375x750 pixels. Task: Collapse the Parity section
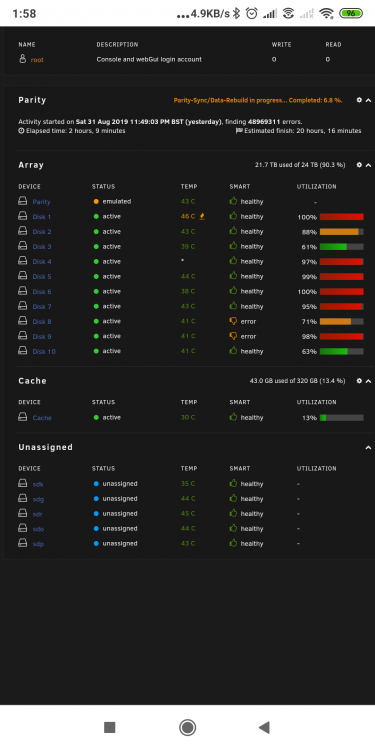(368, 100)
